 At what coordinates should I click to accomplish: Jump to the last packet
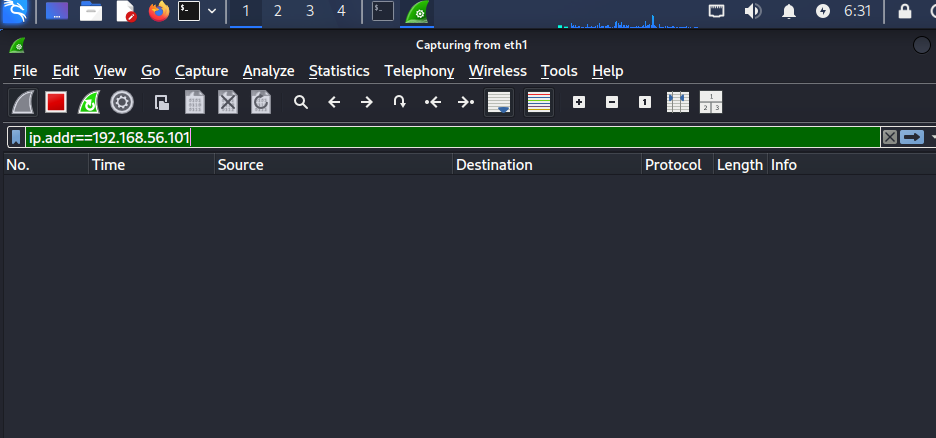pos(466,103)
